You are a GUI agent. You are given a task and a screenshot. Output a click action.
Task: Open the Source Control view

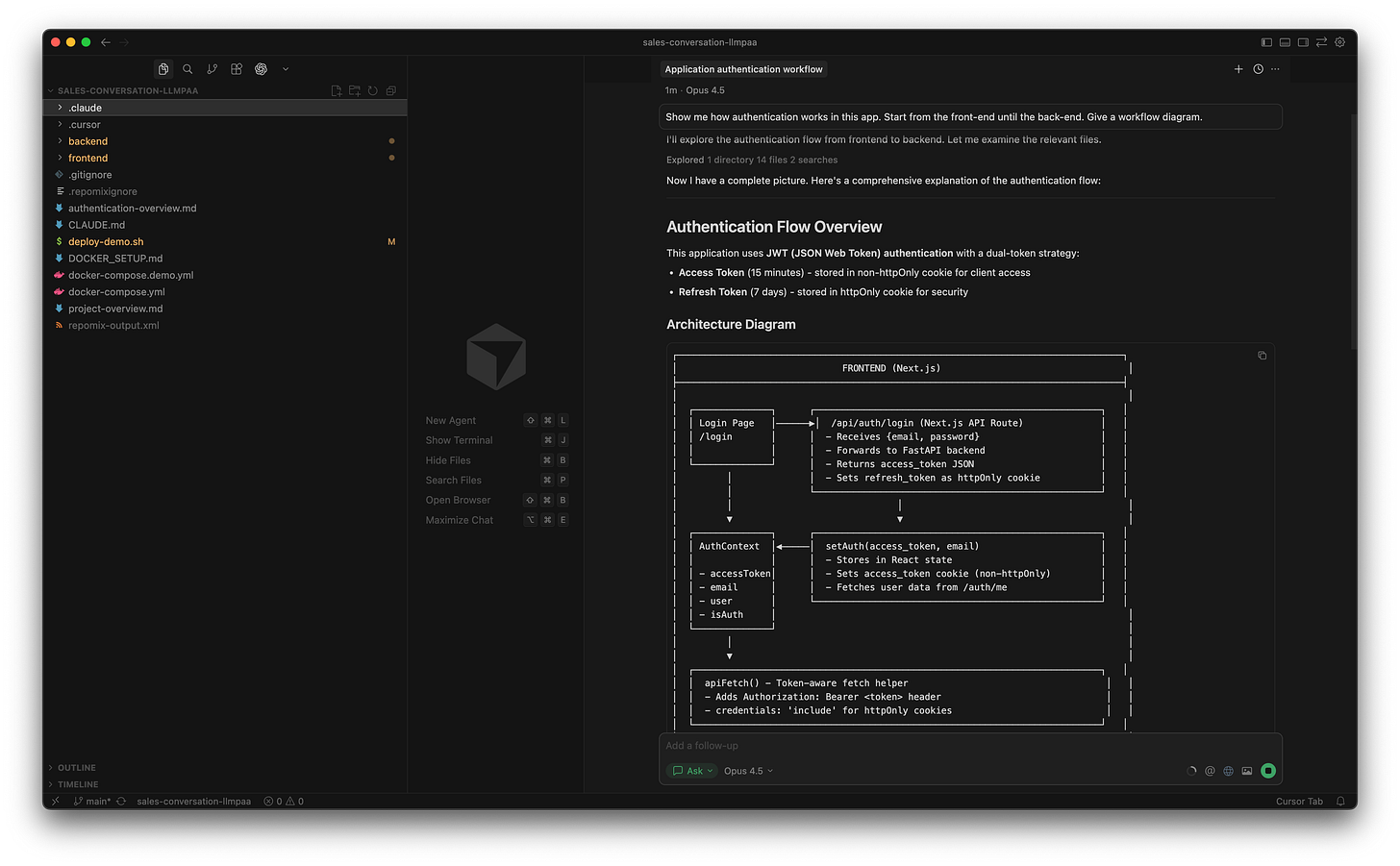pos(212,68)
